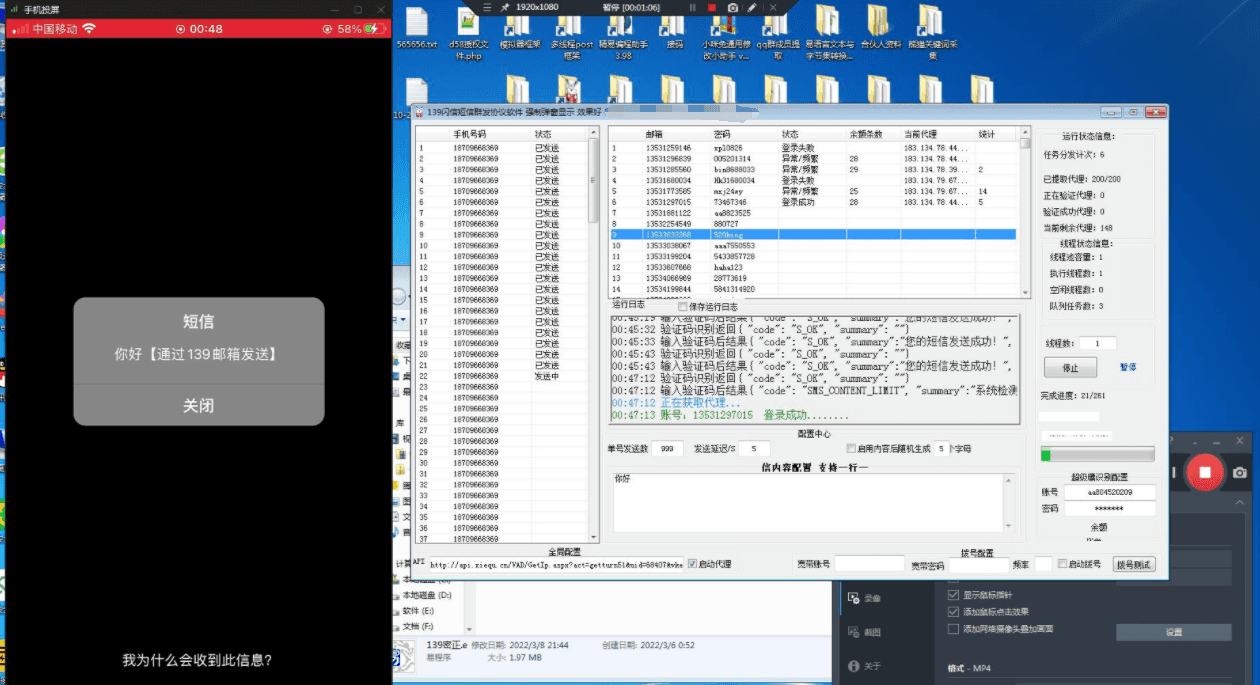Click the 线程数 input field

[1098, 343]
